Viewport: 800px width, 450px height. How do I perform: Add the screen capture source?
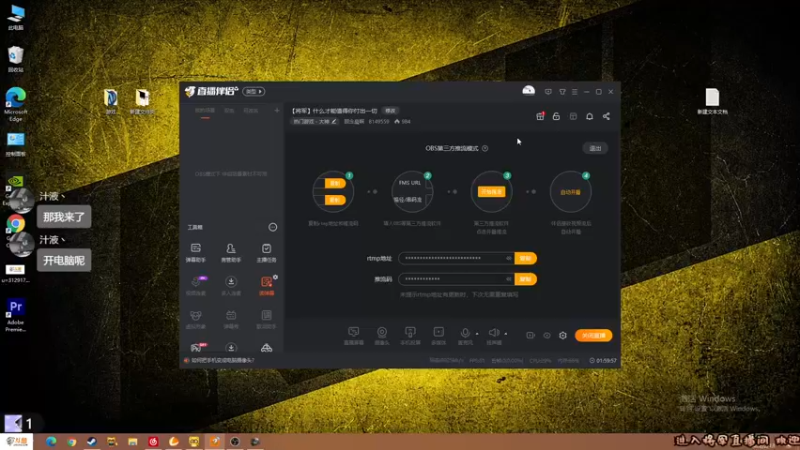pos(354,336)
